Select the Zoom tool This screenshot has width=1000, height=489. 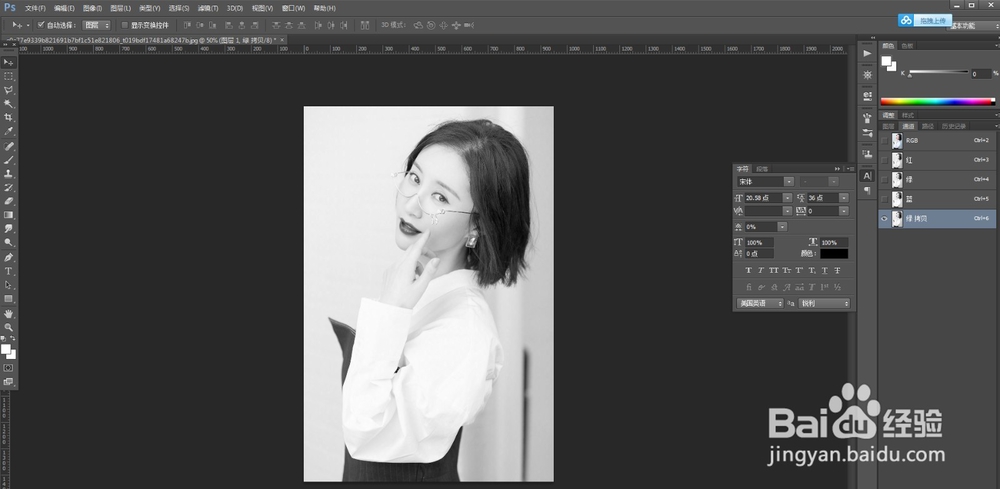pos(8,327)
